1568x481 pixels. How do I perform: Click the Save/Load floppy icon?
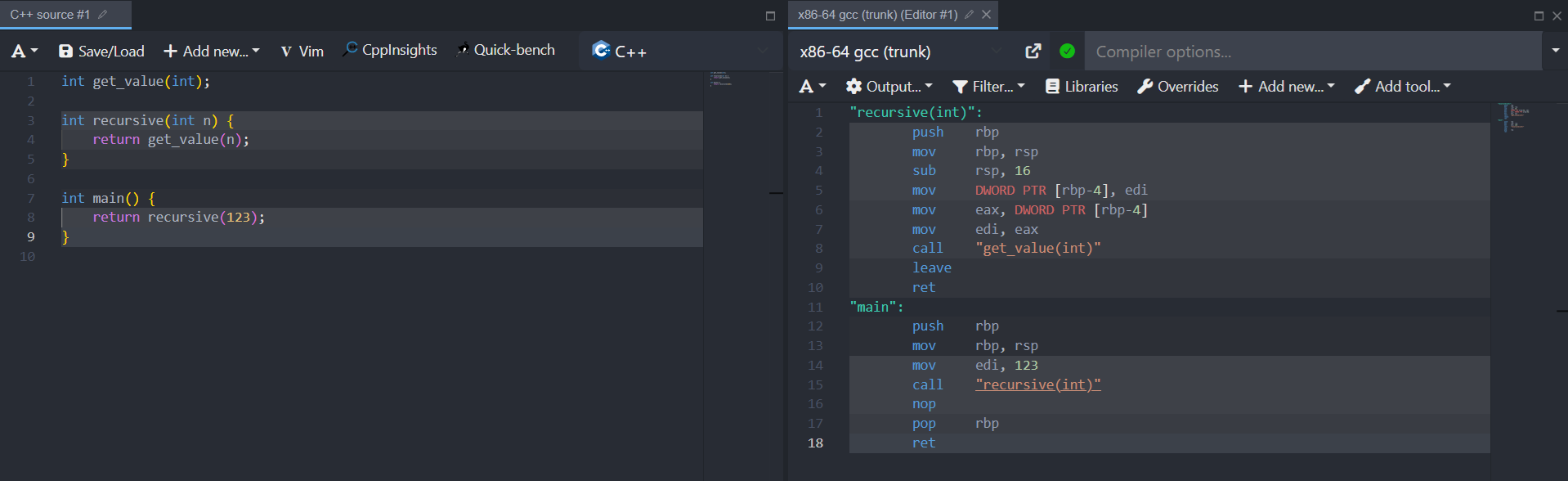[x=65, y=52]
